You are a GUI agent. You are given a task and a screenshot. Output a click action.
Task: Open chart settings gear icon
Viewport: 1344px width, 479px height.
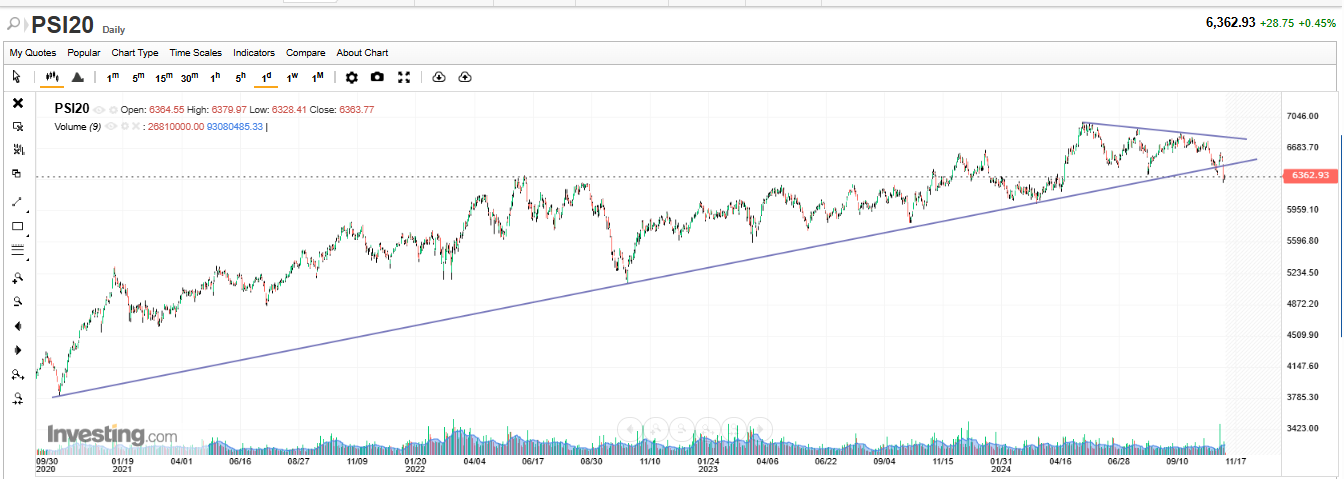click(351, 77)
